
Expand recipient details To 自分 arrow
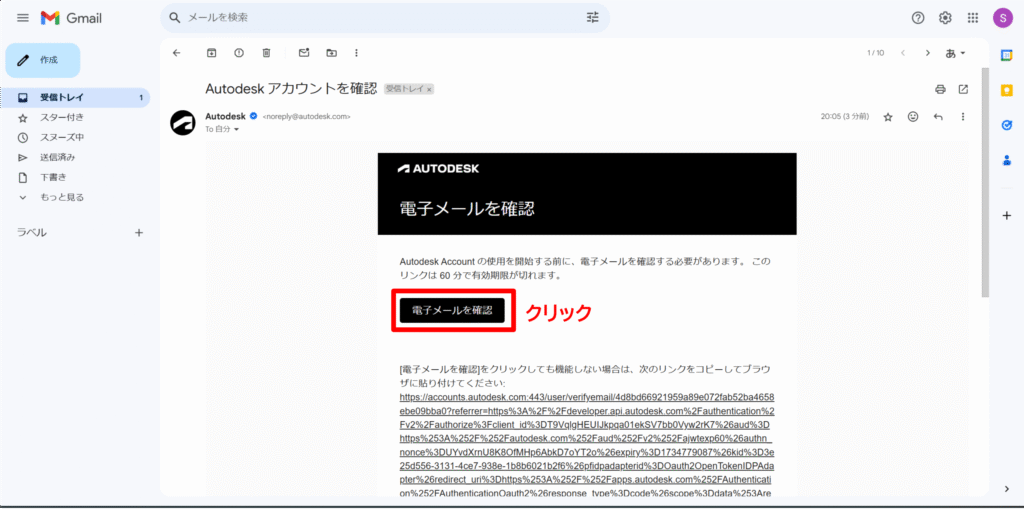[x=236, y=130]
